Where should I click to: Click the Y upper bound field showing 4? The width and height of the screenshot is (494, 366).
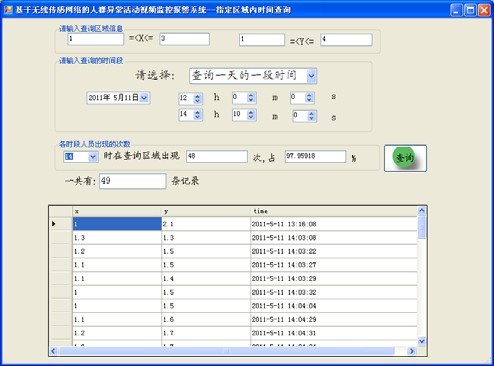point(346,40)
